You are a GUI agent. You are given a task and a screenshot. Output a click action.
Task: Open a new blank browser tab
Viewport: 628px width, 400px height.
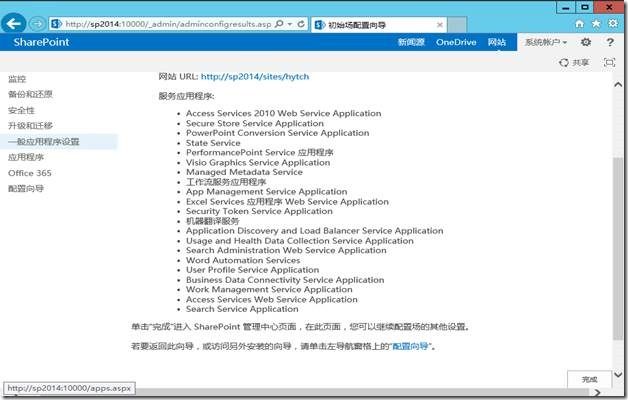pos(457,25)
